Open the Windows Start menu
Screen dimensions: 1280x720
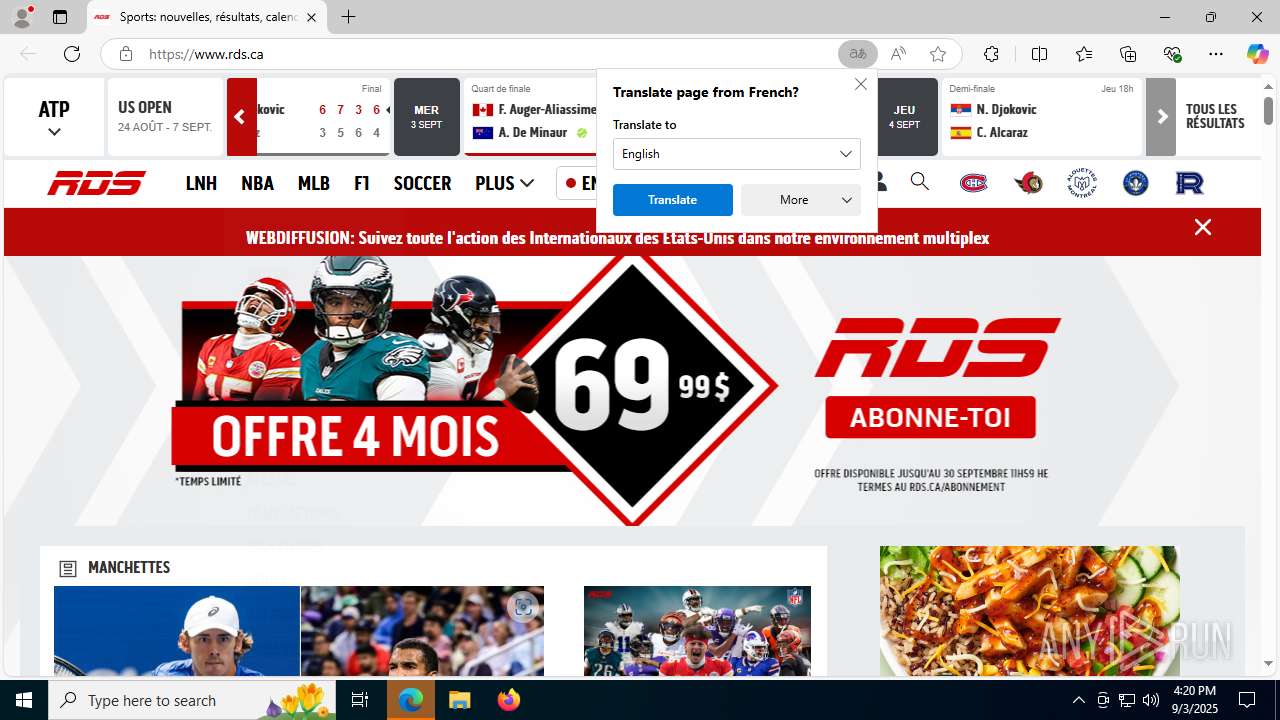[24, 700]
